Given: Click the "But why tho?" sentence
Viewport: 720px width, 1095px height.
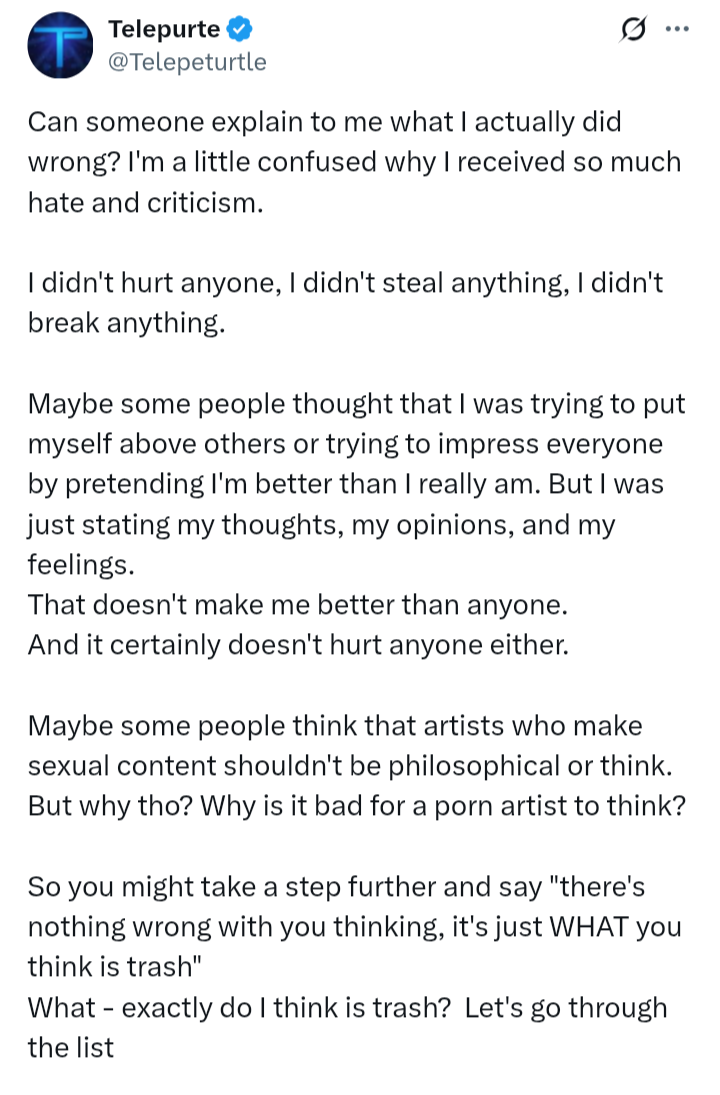Looking at the screenshot, I should pyautogui.click(x=111, y=807).
